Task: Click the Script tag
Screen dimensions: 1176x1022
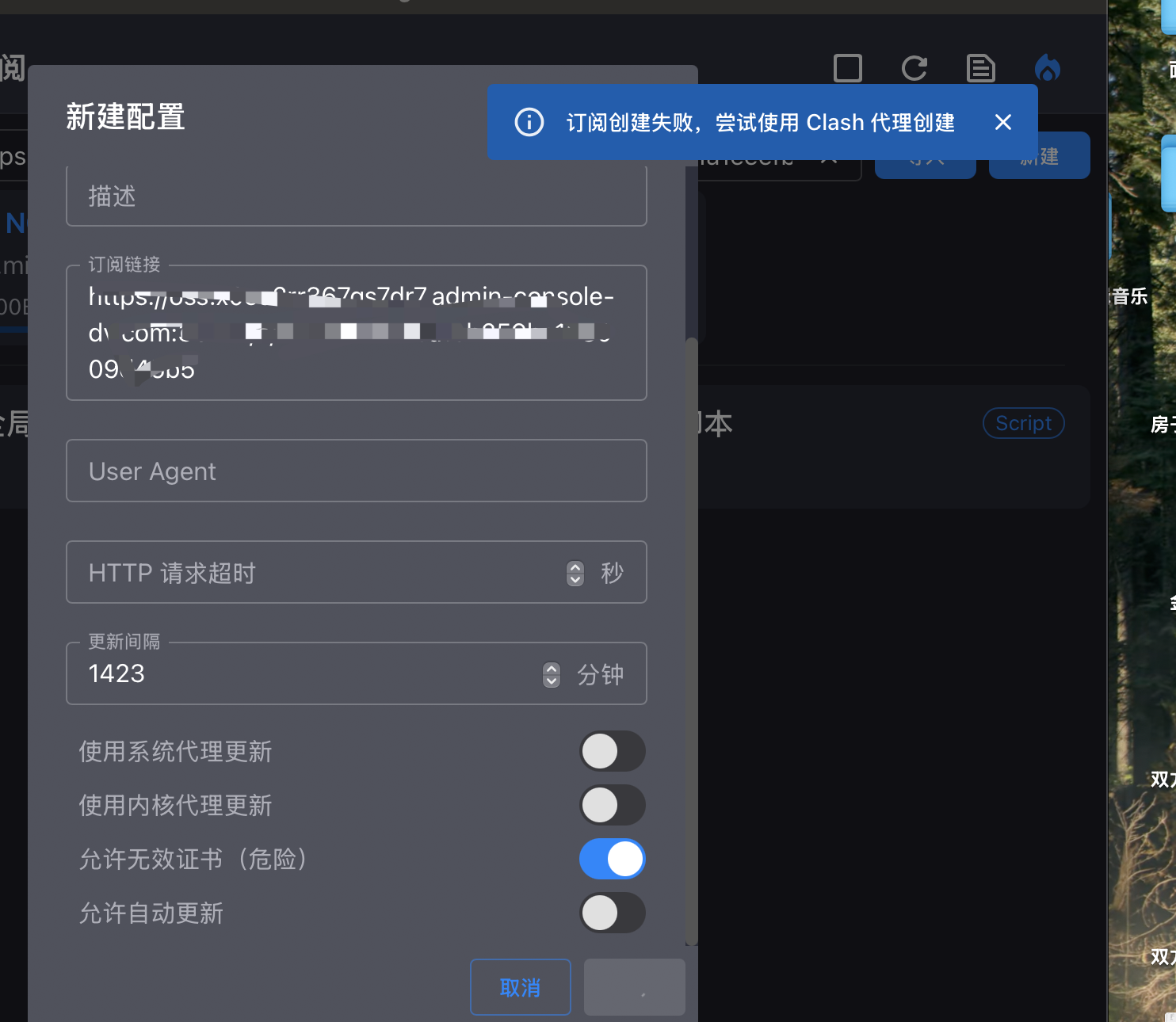Action: [x=1023, y=423]
